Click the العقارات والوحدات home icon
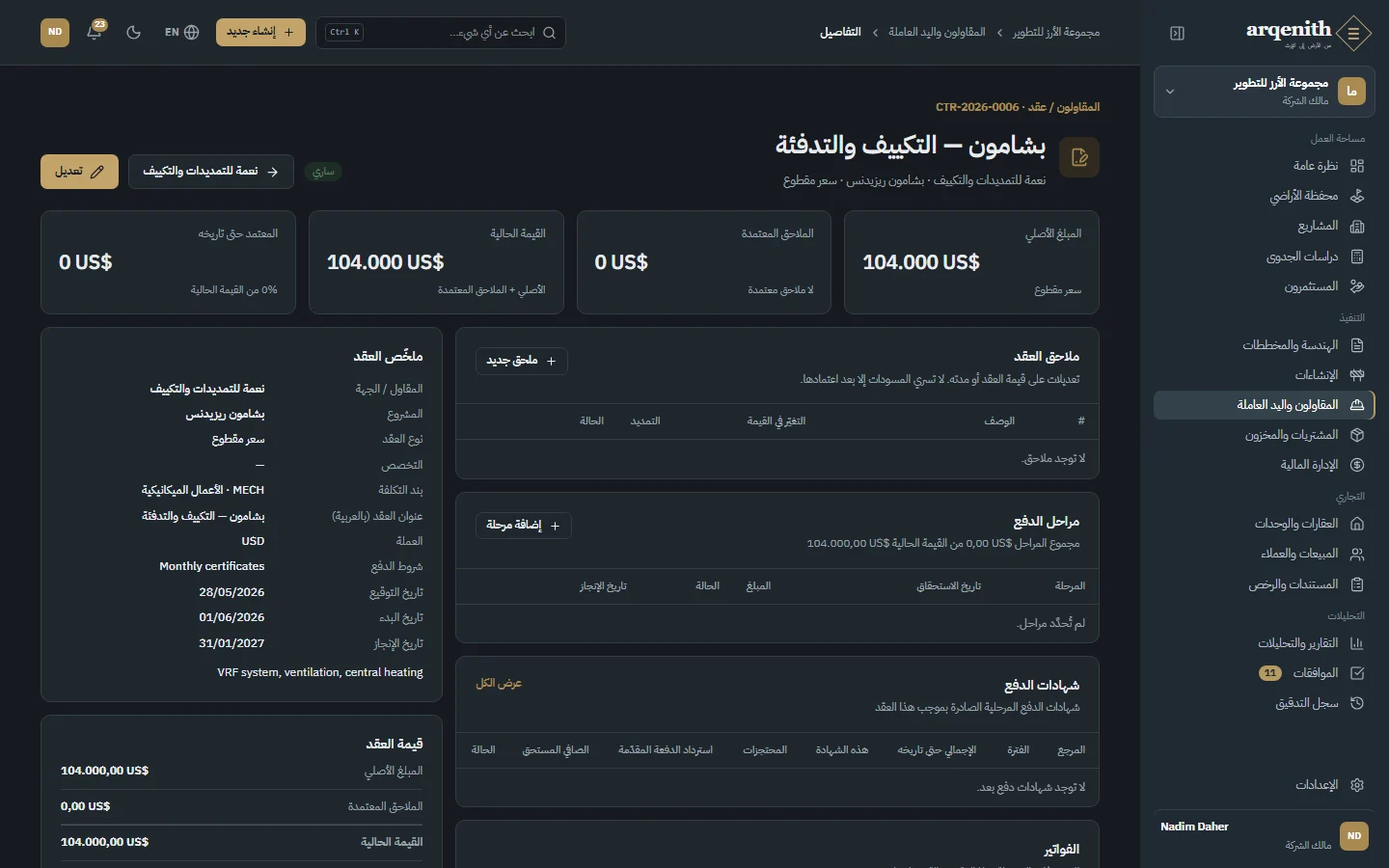1389x868 pixels. (x=1357, y=524)
